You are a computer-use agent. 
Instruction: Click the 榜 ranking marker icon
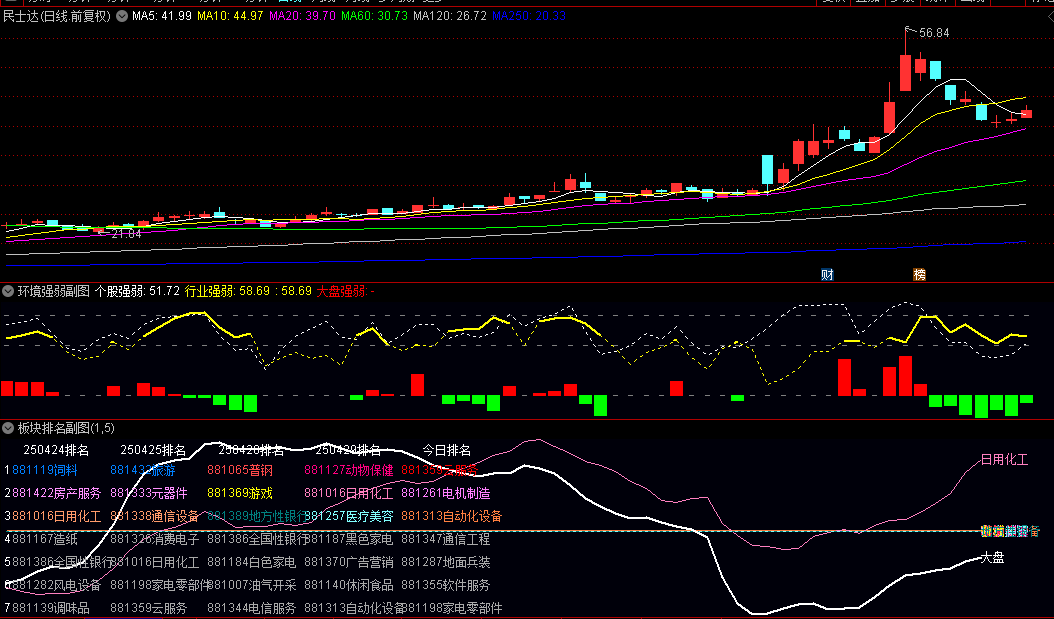point(919,274)
